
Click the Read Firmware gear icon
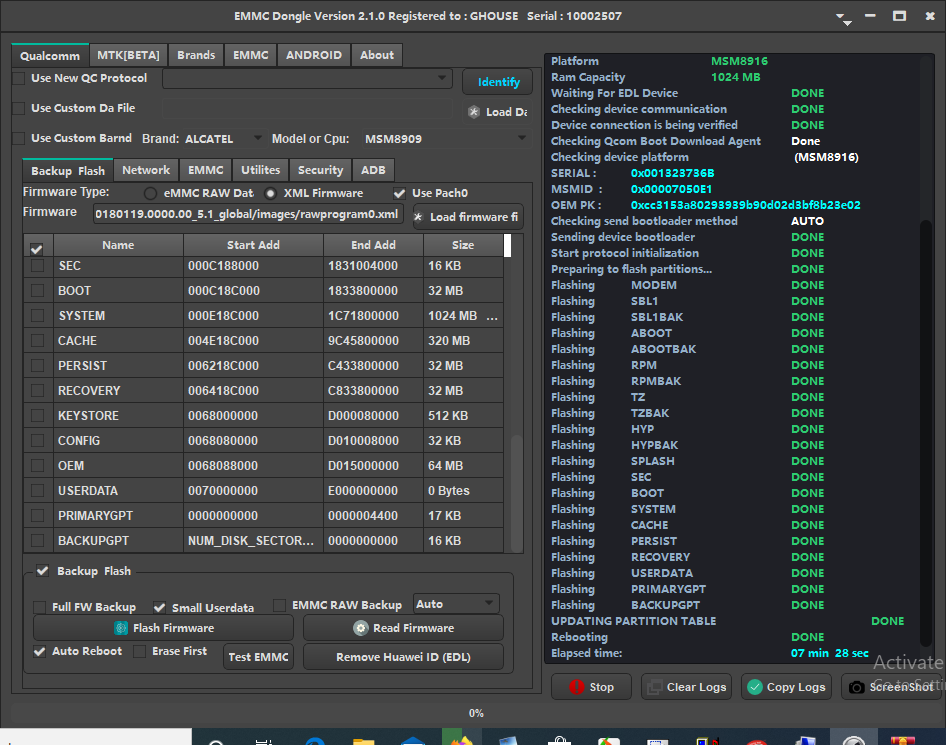361,628
